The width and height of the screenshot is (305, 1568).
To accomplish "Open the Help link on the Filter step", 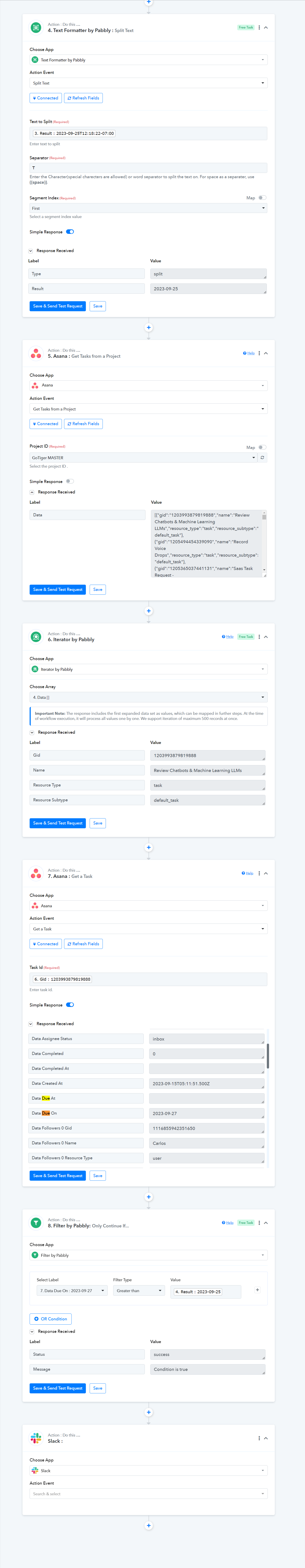I will pyautogui.click(x=228, y=1223).
